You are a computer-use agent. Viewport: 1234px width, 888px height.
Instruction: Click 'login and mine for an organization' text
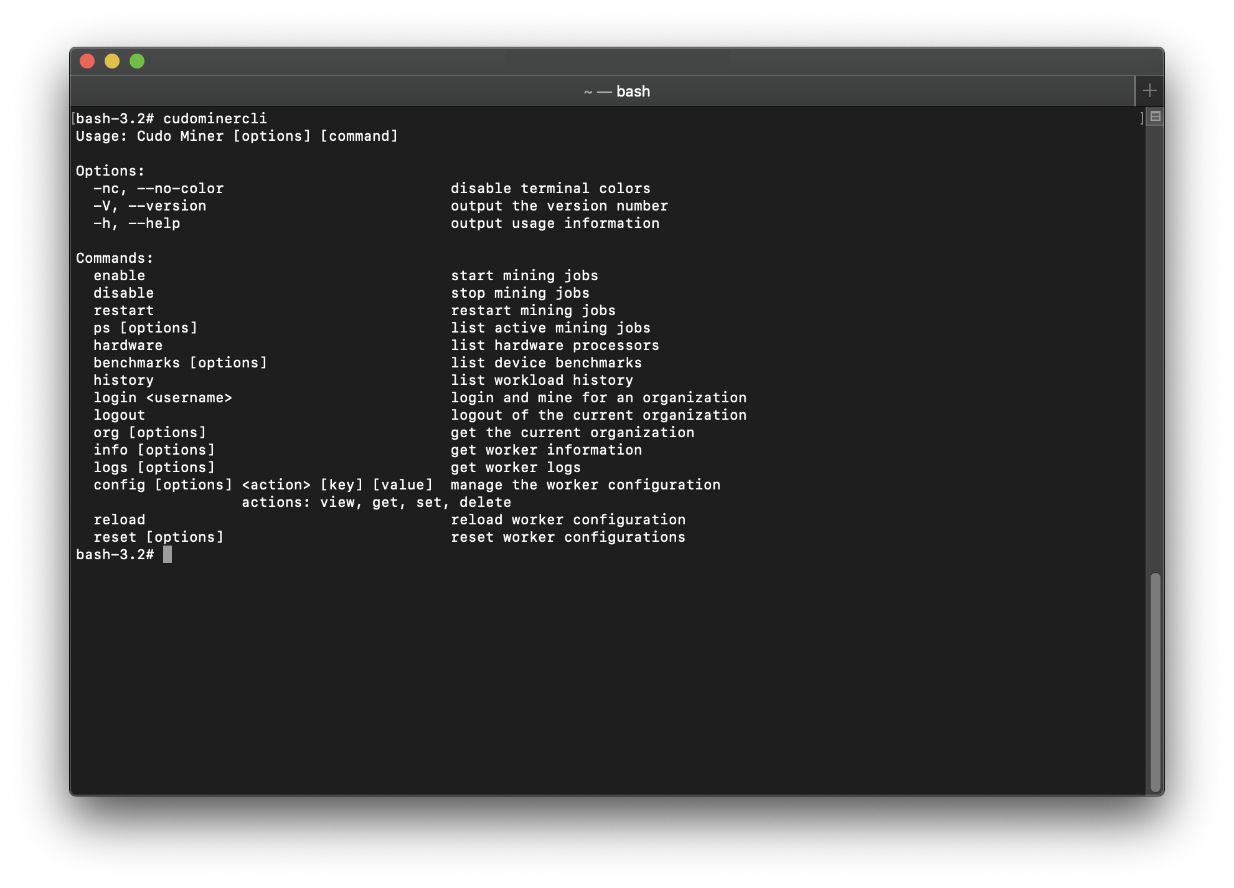click(x=599, y=398)
